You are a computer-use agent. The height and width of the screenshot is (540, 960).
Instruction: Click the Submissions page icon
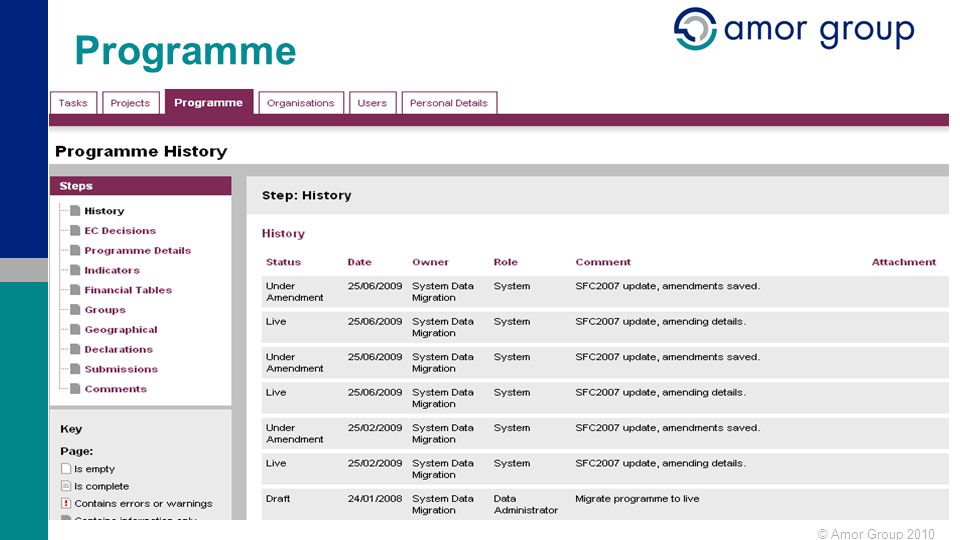point(75,369)
